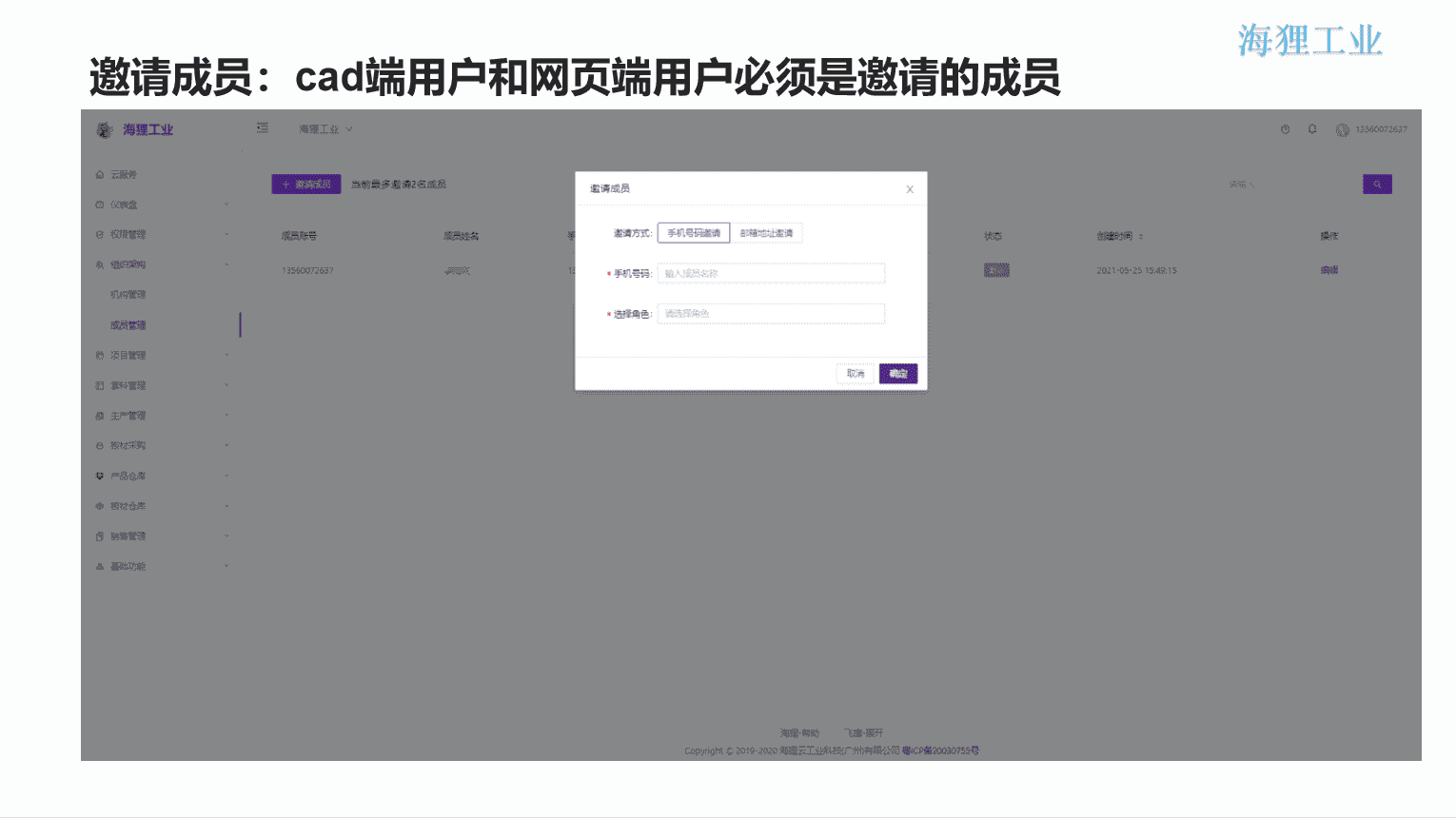Click the timestamp 2021-05-25 15:49:15
Image resolution: width=1456 pixels, height=818 pixels.
click(1136, 271)
